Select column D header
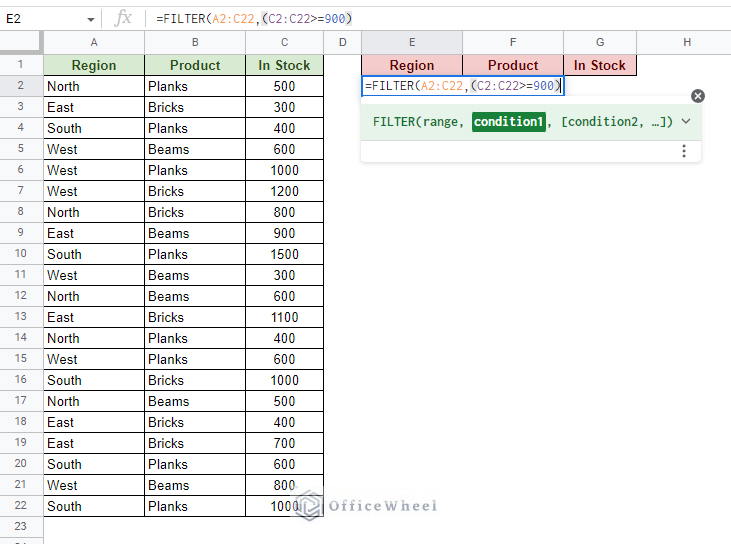 (343, 42)
